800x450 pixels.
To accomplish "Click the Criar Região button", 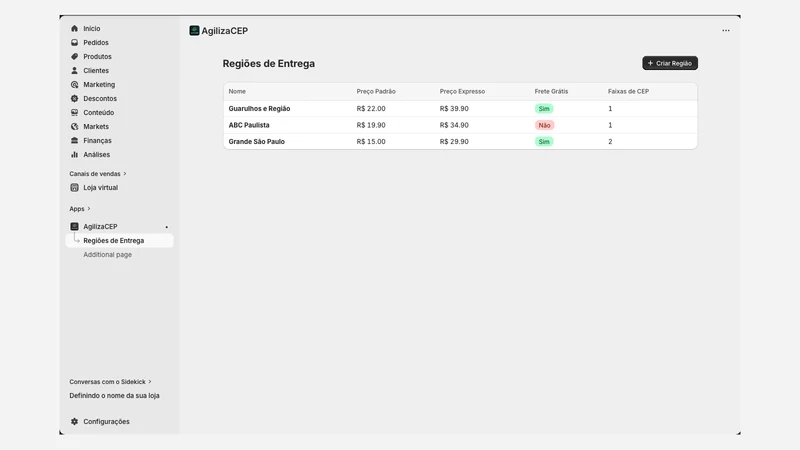I will [x=670, y=63].
